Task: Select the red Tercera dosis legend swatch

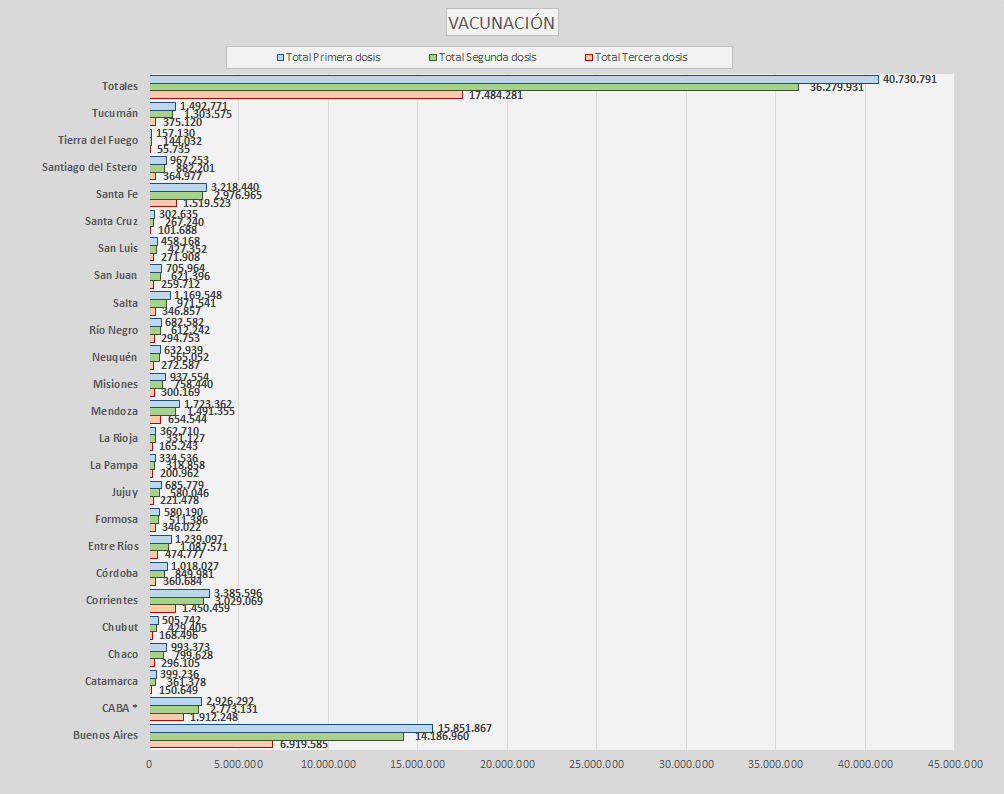Action: (x=589, y=58)
